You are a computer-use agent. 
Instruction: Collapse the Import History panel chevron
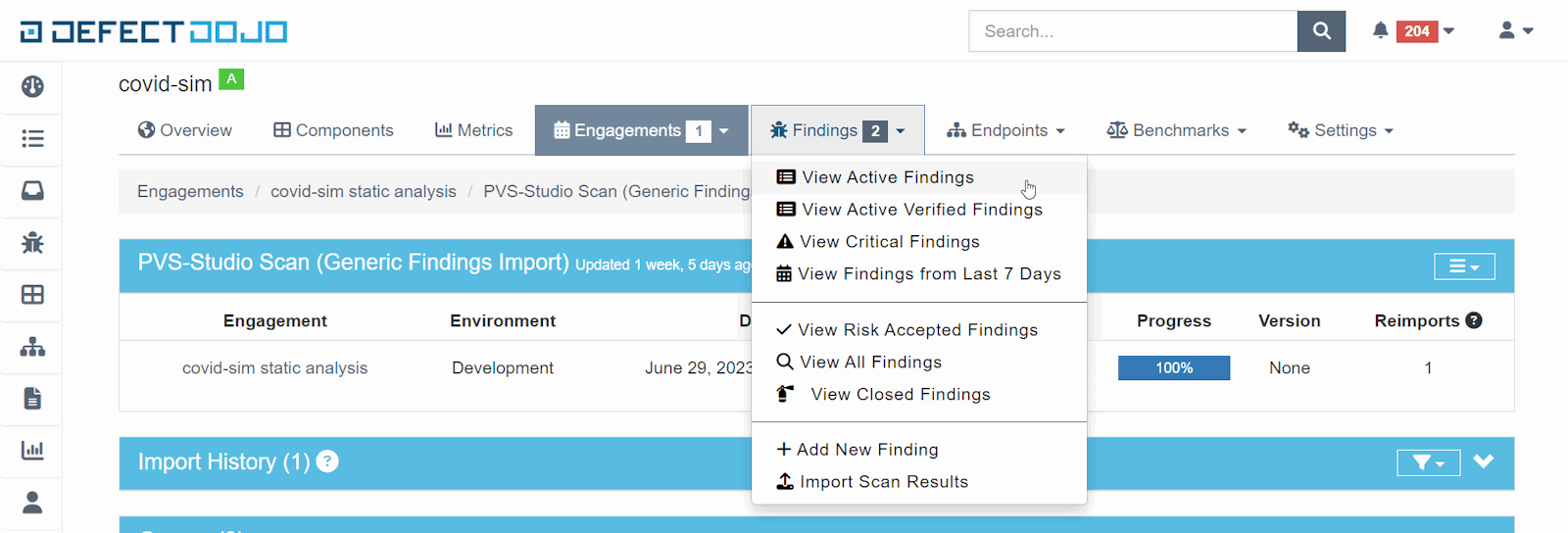[x=1484, y=461]
